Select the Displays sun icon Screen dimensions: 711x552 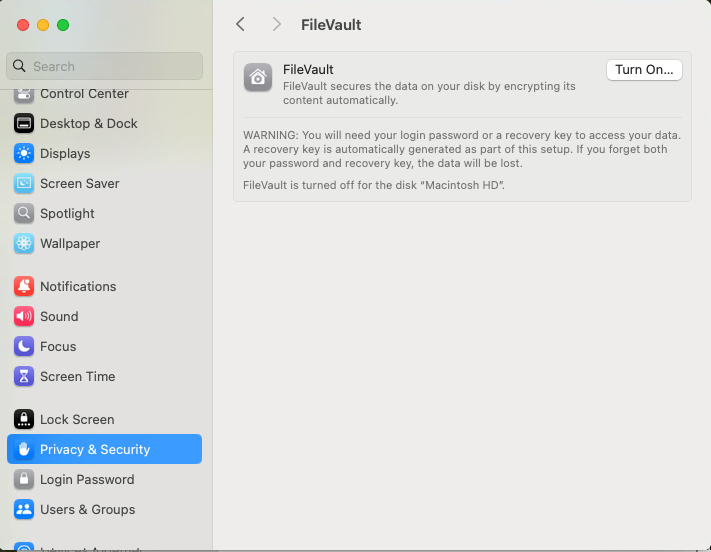click(24, 153)
